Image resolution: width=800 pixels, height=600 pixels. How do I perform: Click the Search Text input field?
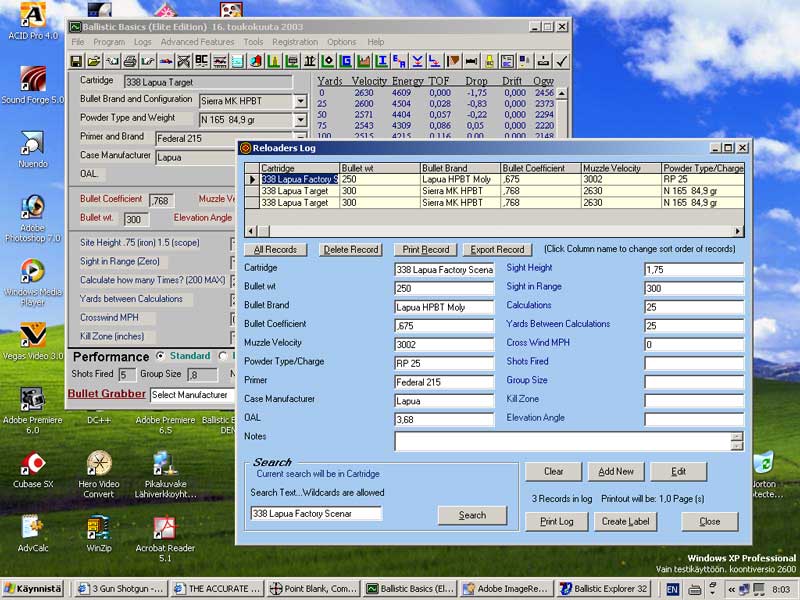316,513
